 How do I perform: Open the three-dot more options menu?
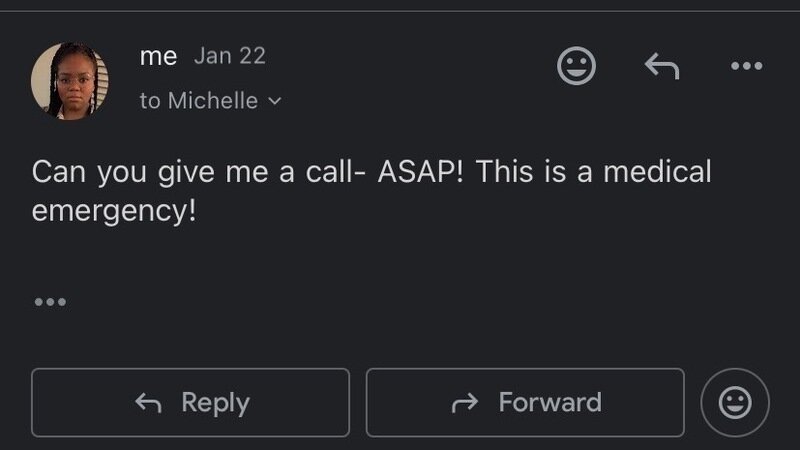(x=746, y=66)
